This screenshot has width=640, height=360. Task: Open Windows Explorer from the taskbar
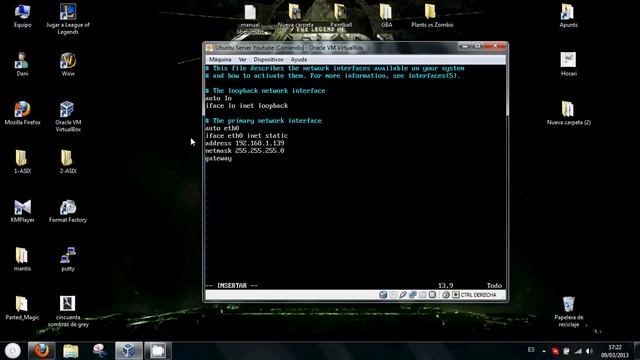point(71,351)
